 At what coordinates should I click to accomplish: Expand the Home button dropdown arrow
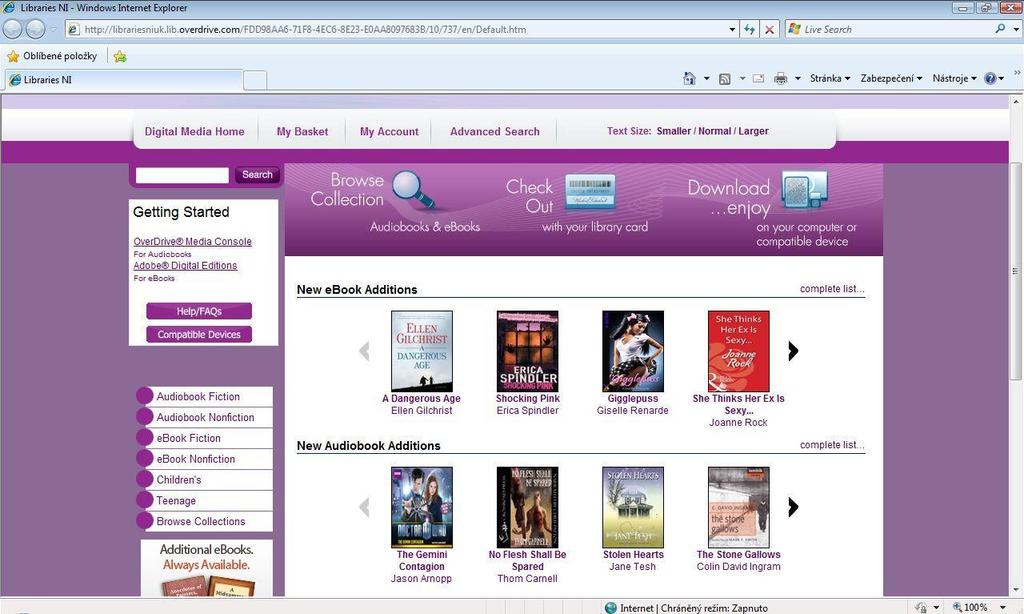coord(706,78)
